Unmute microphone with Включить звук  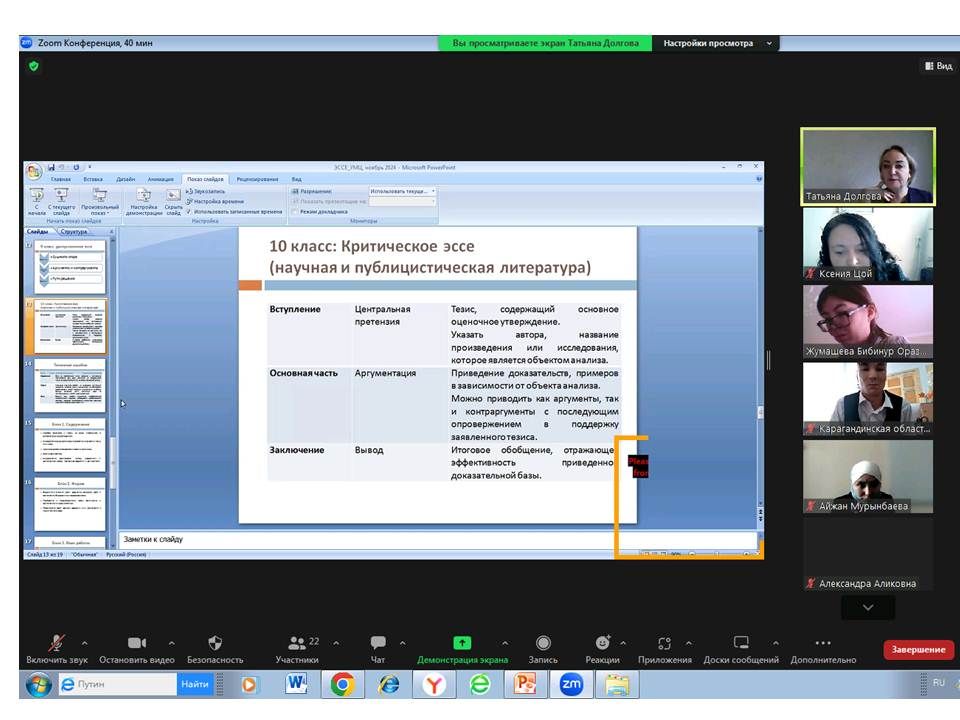[x=58, y=643]
